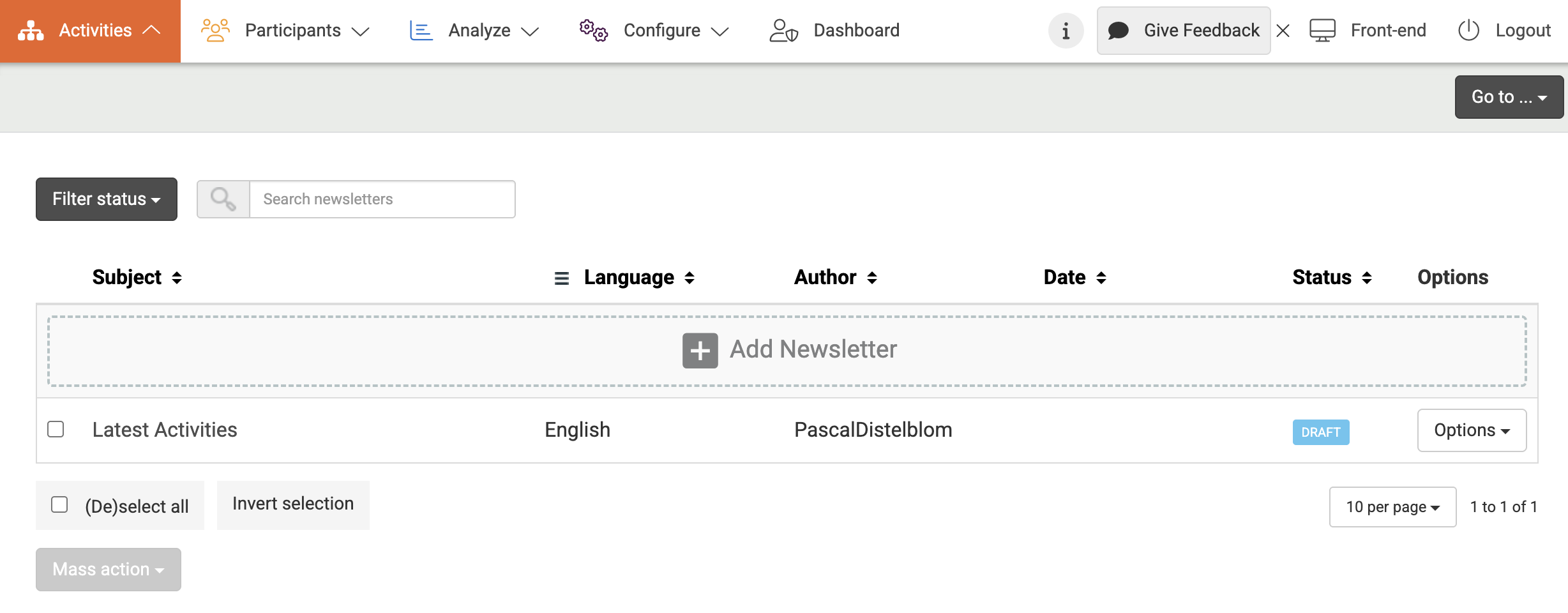This screenshot has height=613, width=1568.
Task: Sort by Subject using its sort arrows
Action: tap(177, 278)
